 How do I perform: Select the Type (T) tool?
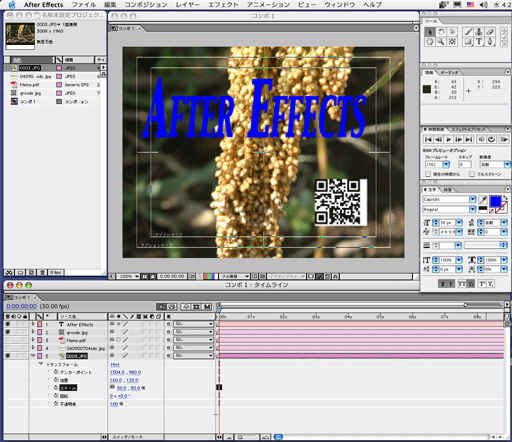pos(479,42)
